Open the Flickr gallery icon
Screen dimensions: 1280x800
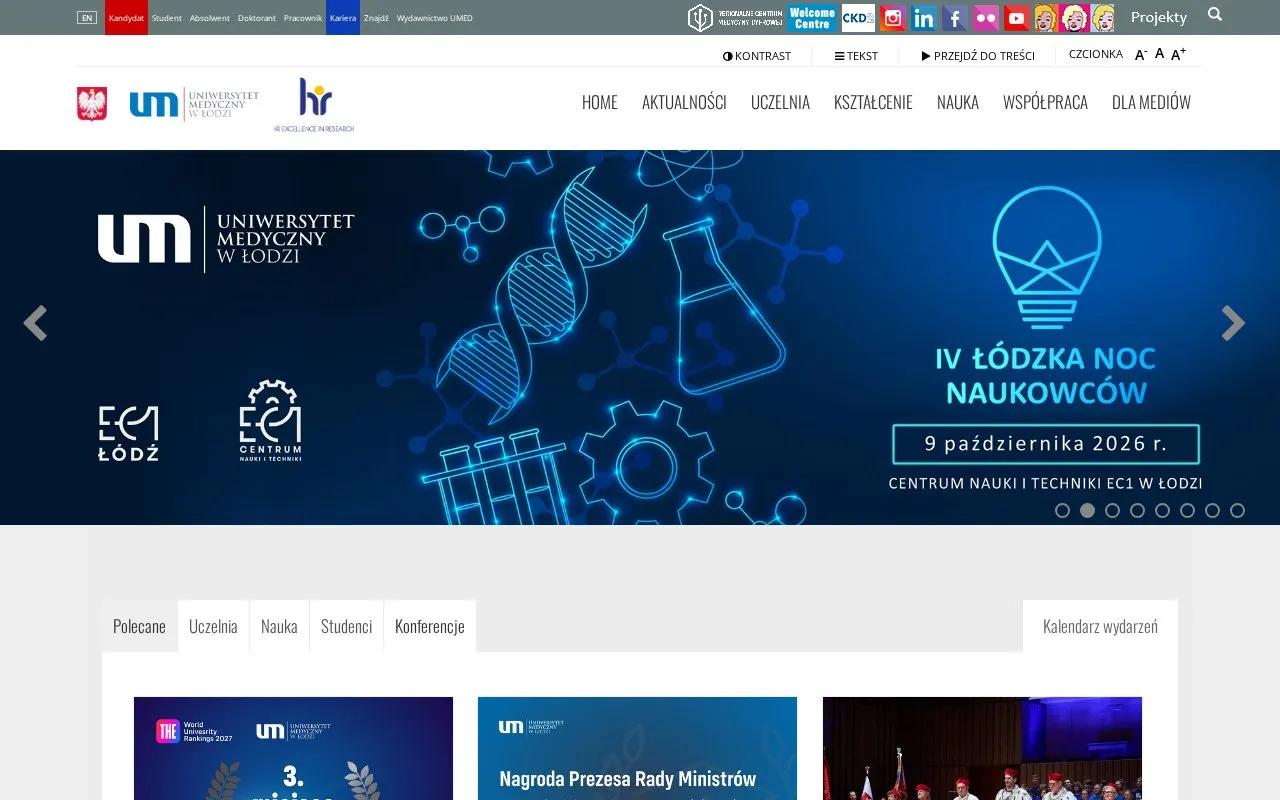click(986, 18)
